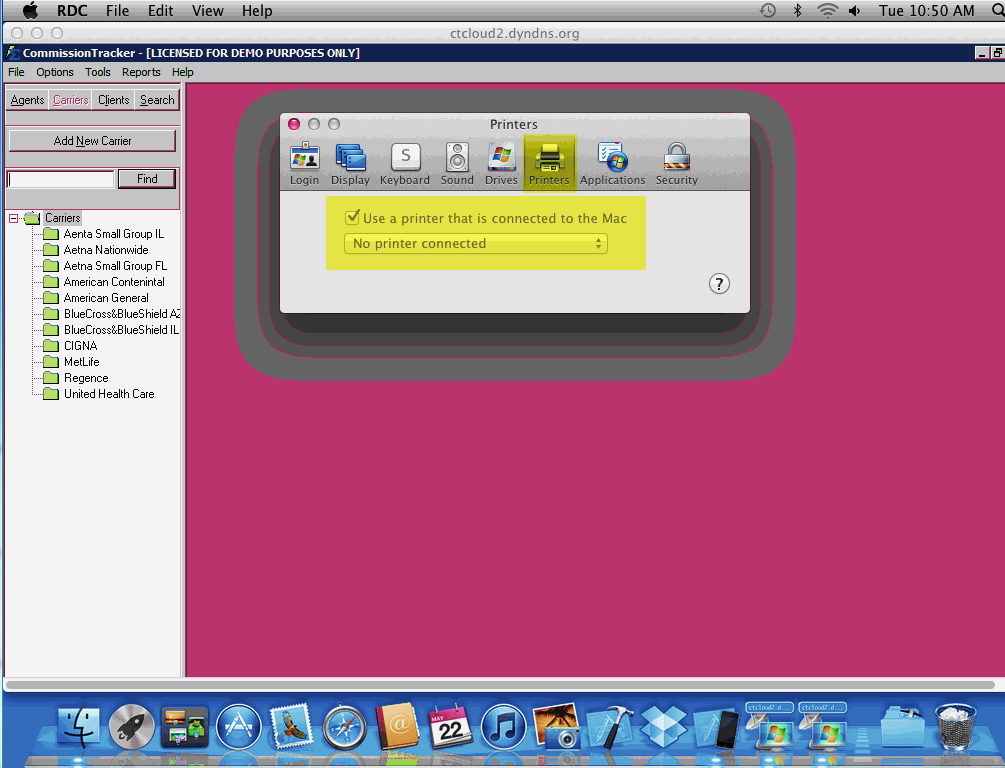
Task: Open the Applications preferences pane
Action: pos(612,164)
